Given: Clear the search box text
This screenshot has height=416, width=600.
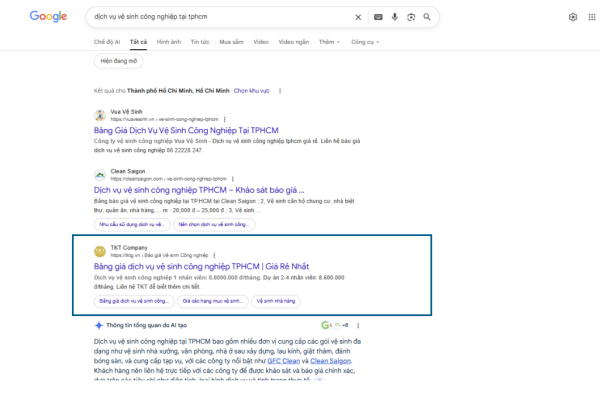Looking at the screenshot, I should coord(359,17).
